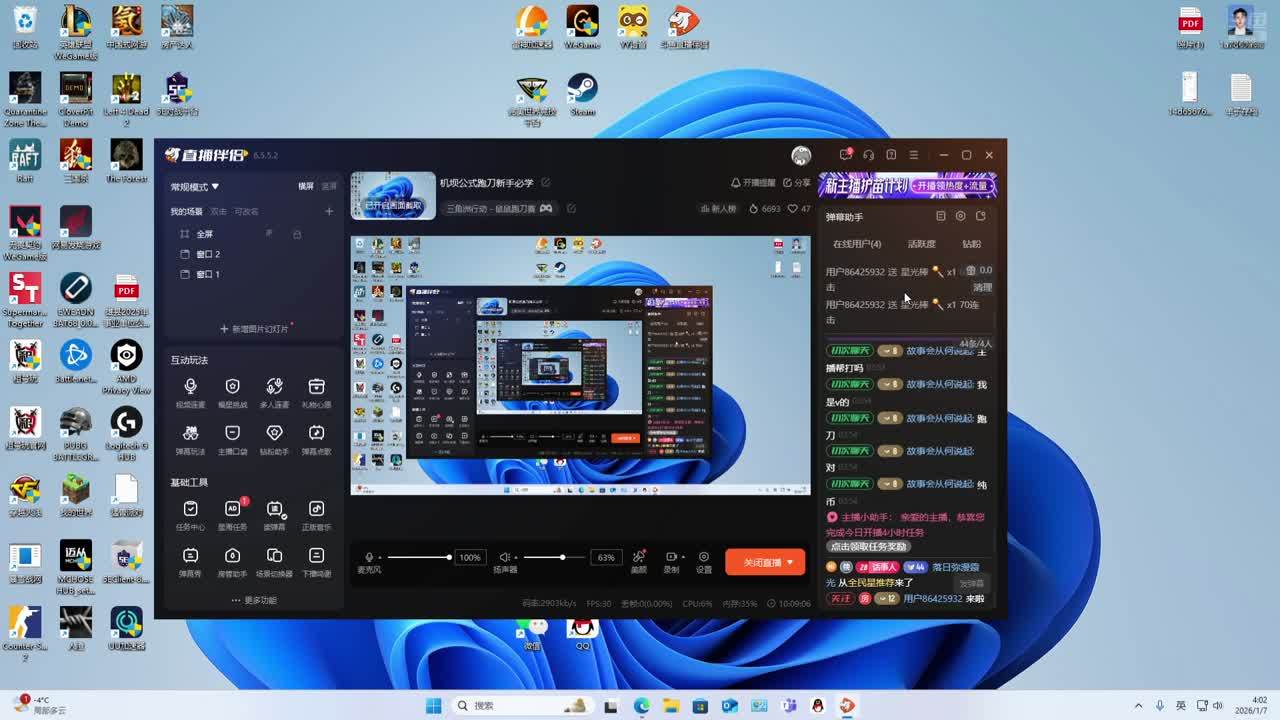
Task: Click the 礼物心愿 gift wish icon
Action: (x=316, y=387)
